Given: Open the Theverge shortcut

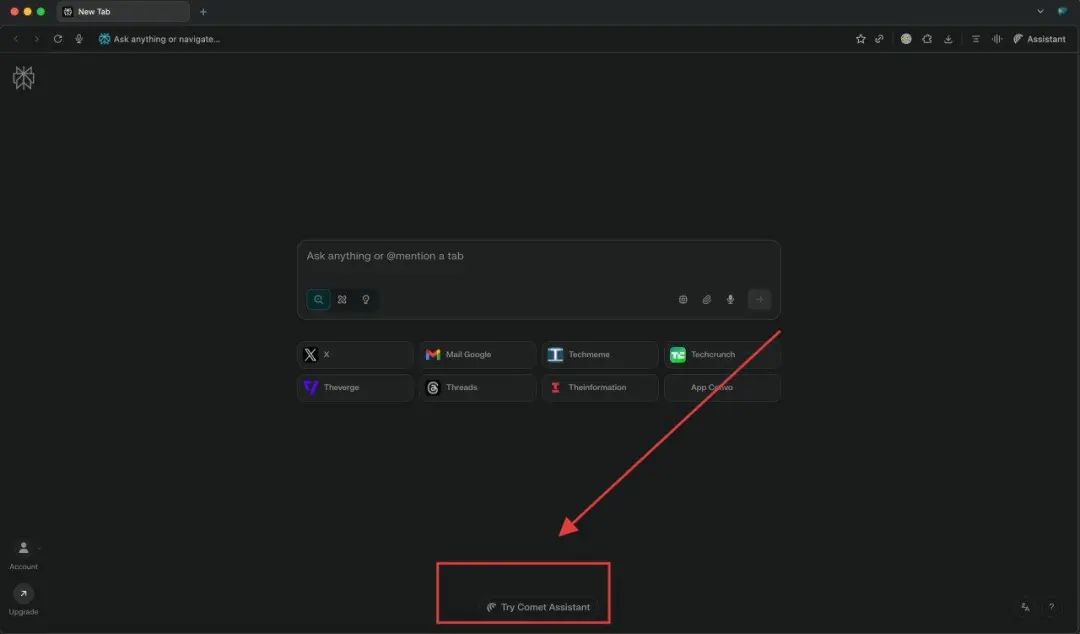Looking at the screenshot, I should 355,388.
